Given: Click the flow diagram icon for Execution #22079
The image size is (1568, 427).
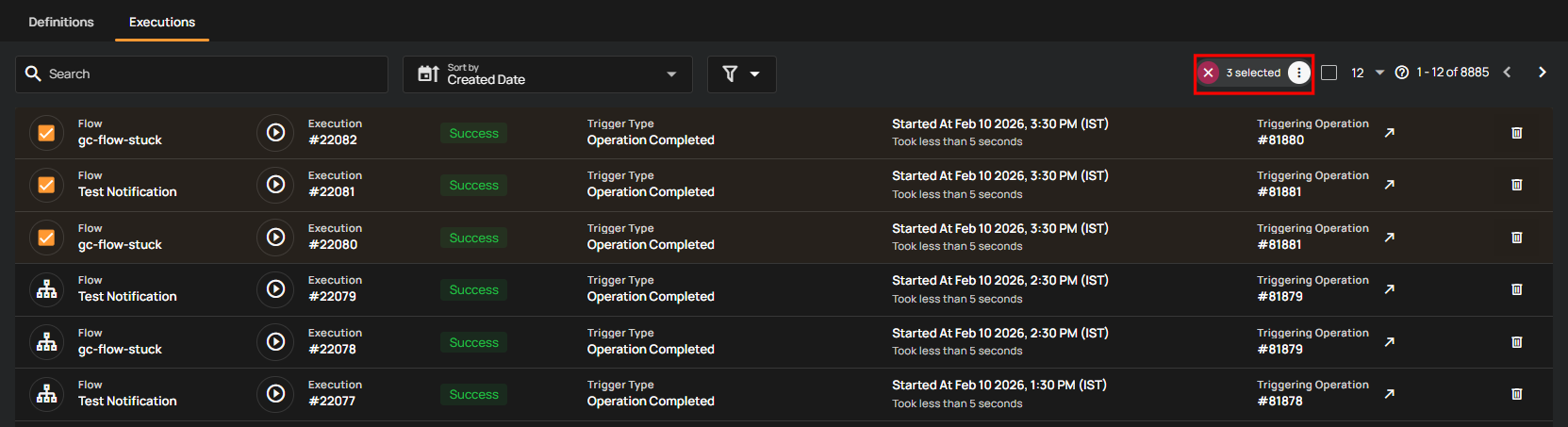Looking at the screenshot, I should pos(46,289).
